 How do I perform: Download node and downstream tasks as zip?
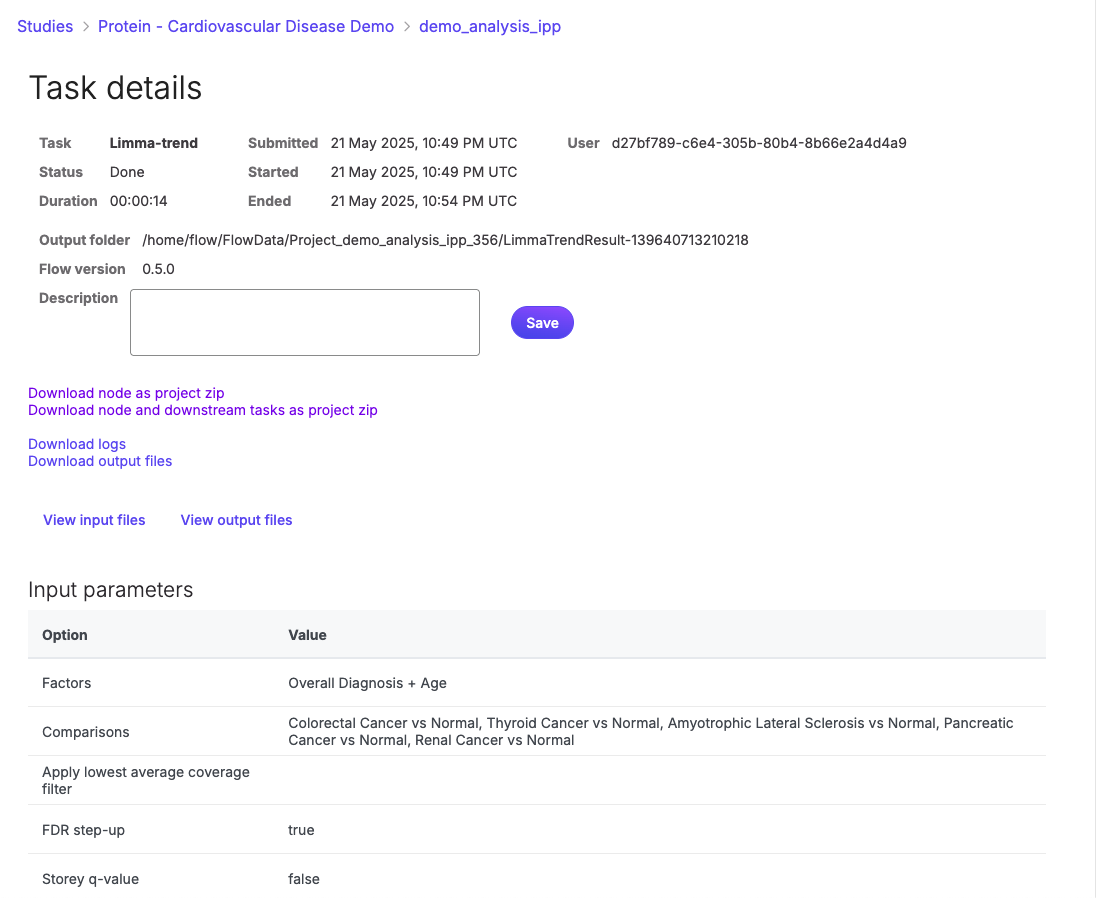[x=203, y=410]
